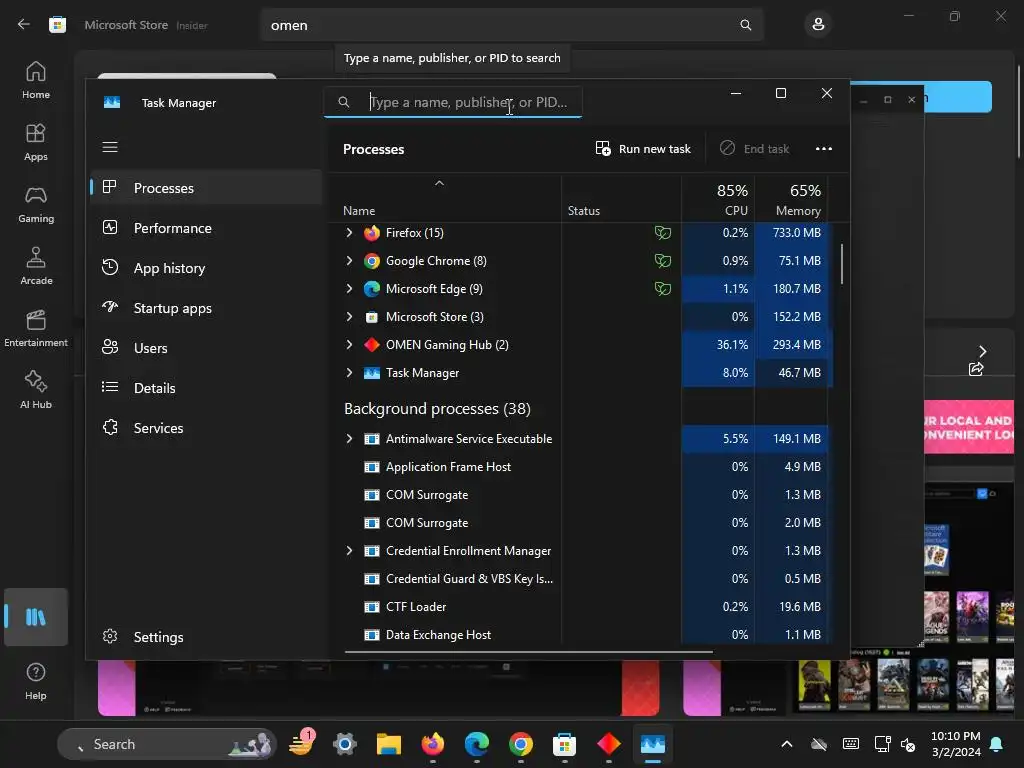Click the share icon in Microsoft Store
Image resolution: width=1024 pixels, height=768 pixels.
976,370
